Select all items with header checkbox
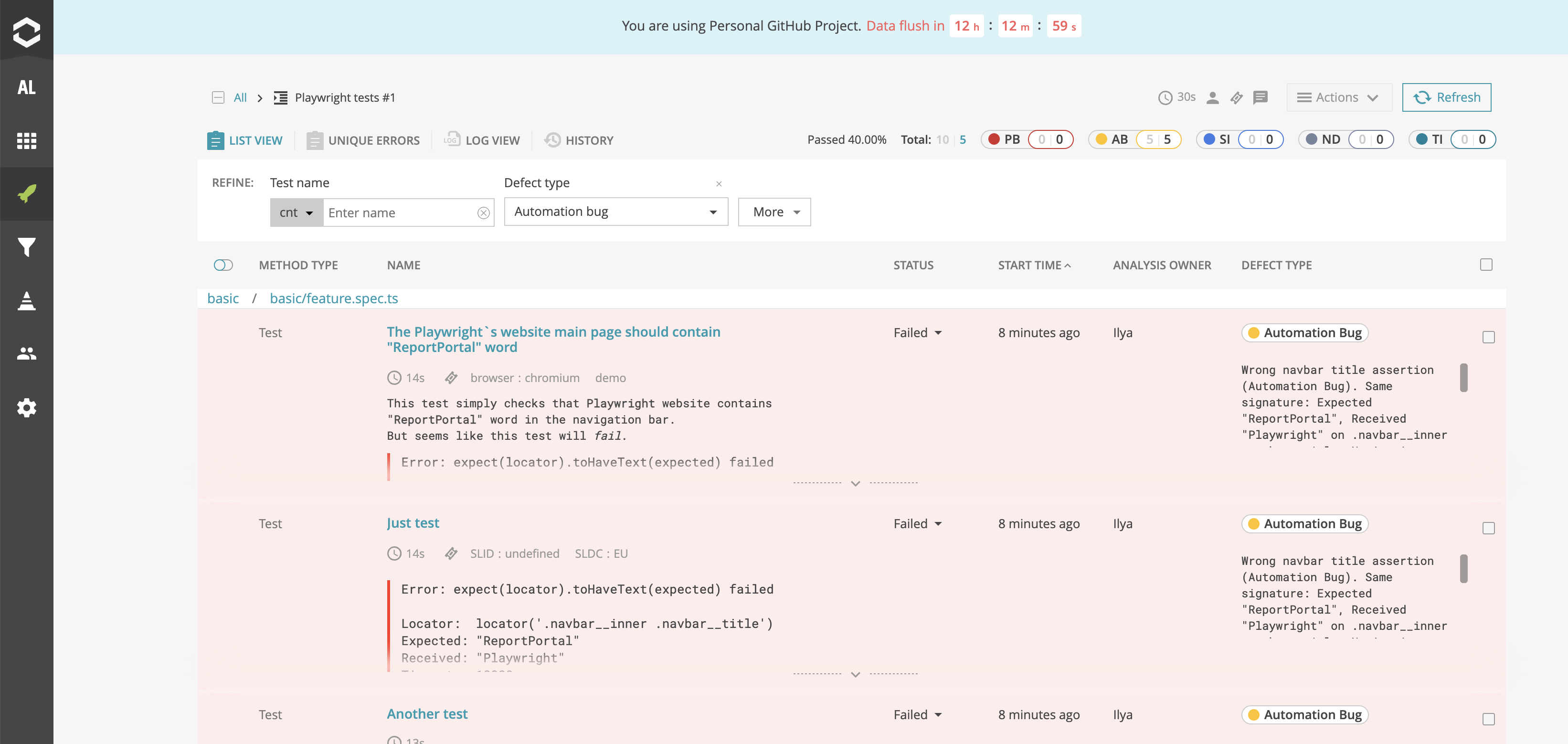This screenshot has width=1568, height=744. (1486, 264)
